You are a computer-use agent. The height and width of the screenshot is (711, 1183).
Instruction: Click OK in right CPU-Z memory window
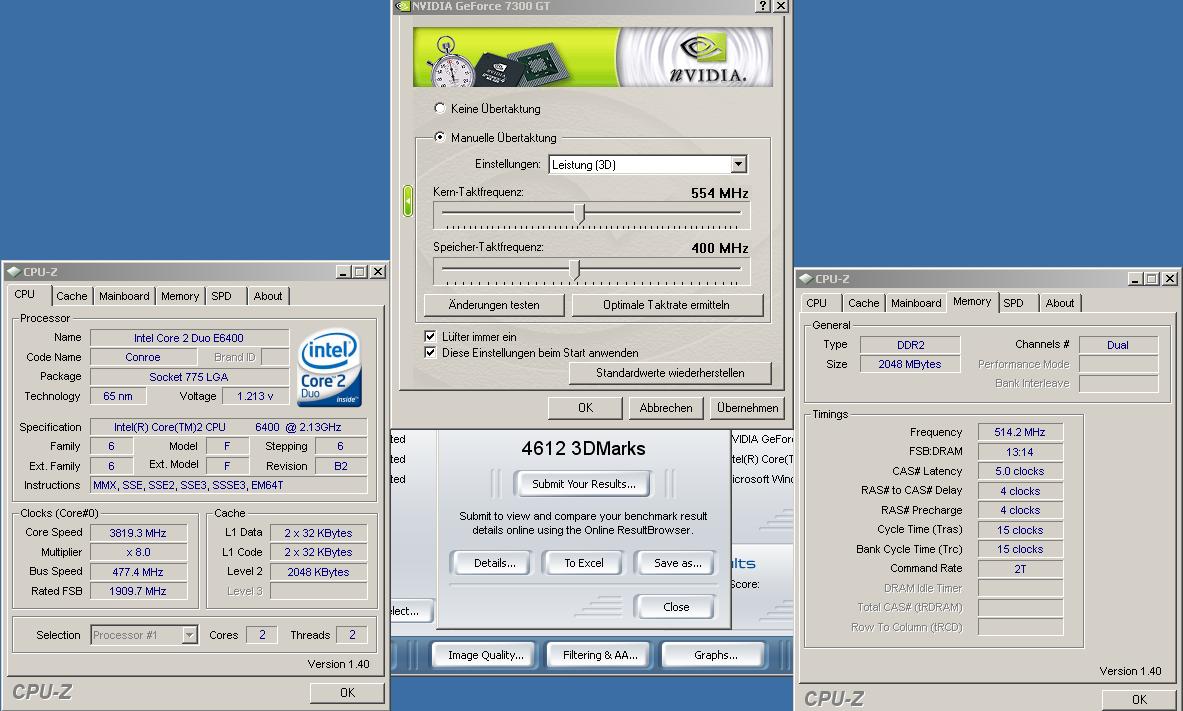[1139, 700]
